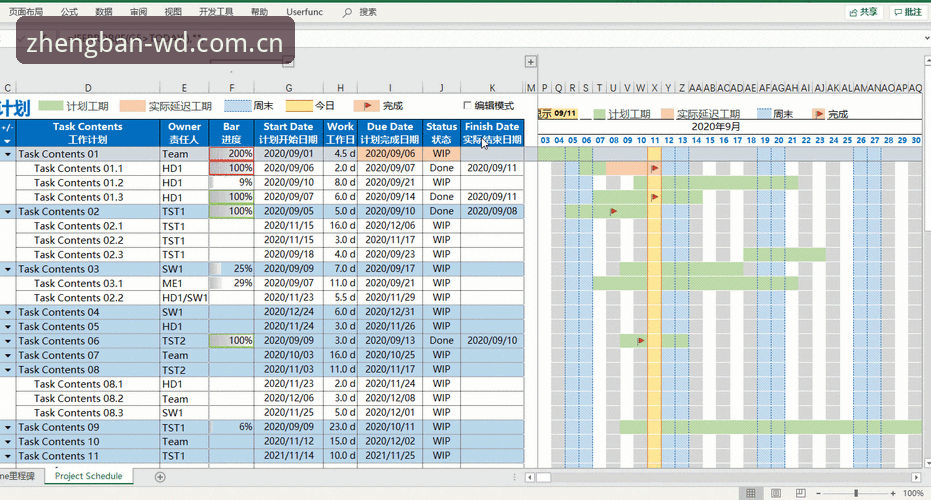Click the zoom out minus icon
Image resolution: width=931 pixels, height=500 pixels.
(x=818, y=493)
